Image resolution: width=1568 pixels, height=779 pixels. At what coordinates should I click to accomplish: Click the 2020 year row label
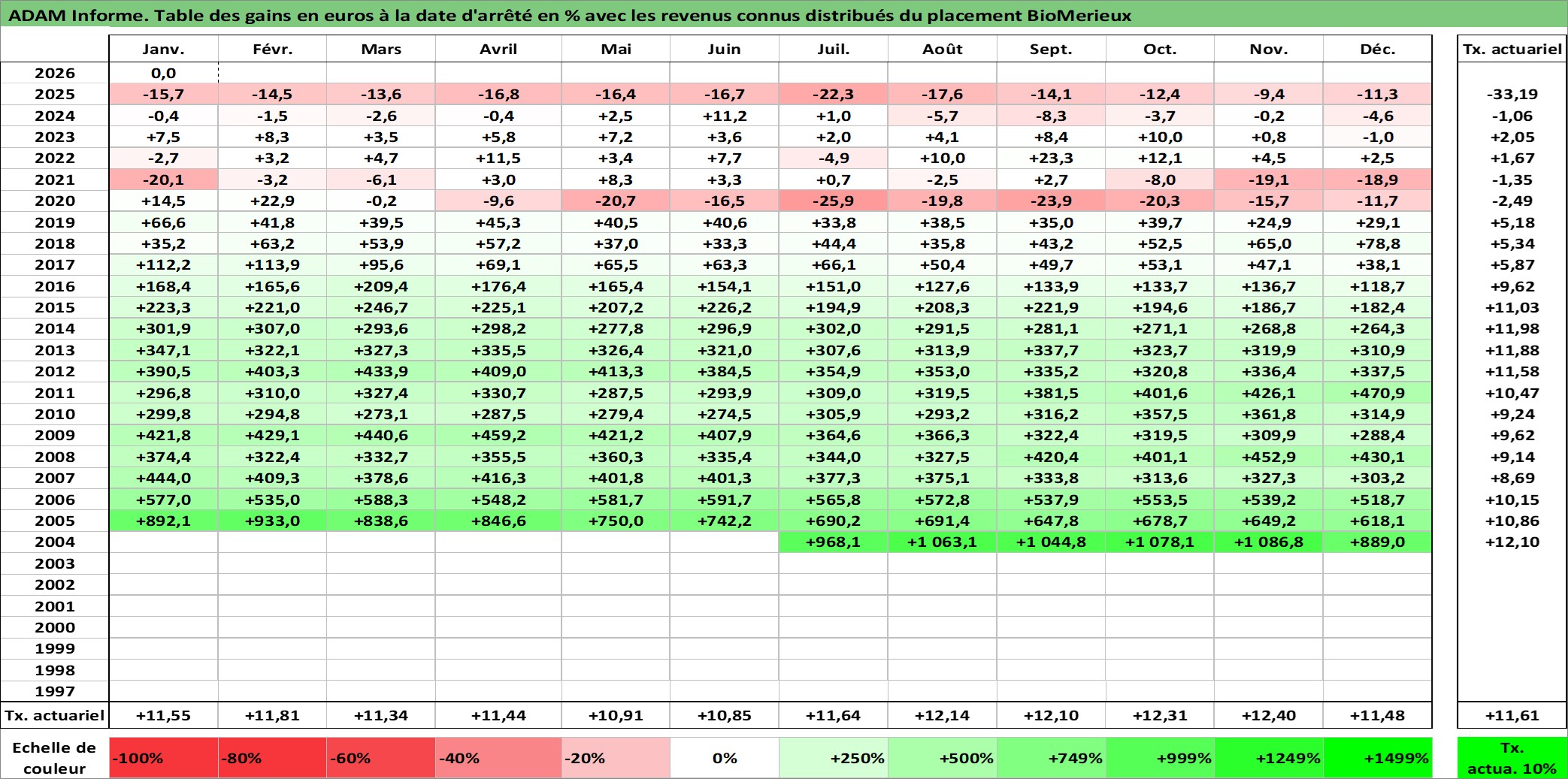[x=55, y=201]
